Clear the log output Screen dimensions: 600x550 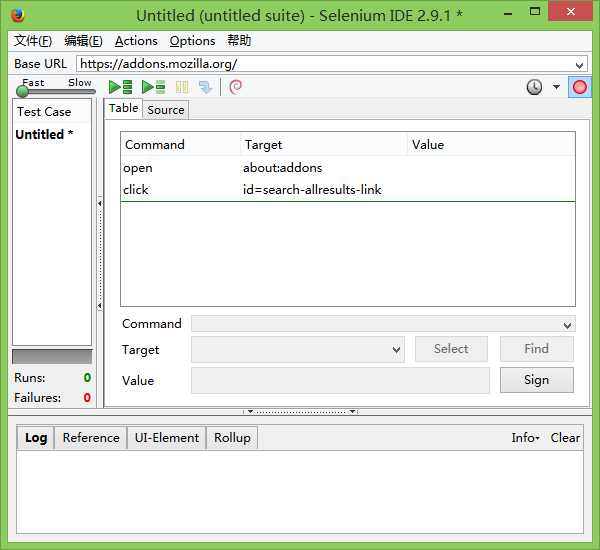[x=565, y=437]
